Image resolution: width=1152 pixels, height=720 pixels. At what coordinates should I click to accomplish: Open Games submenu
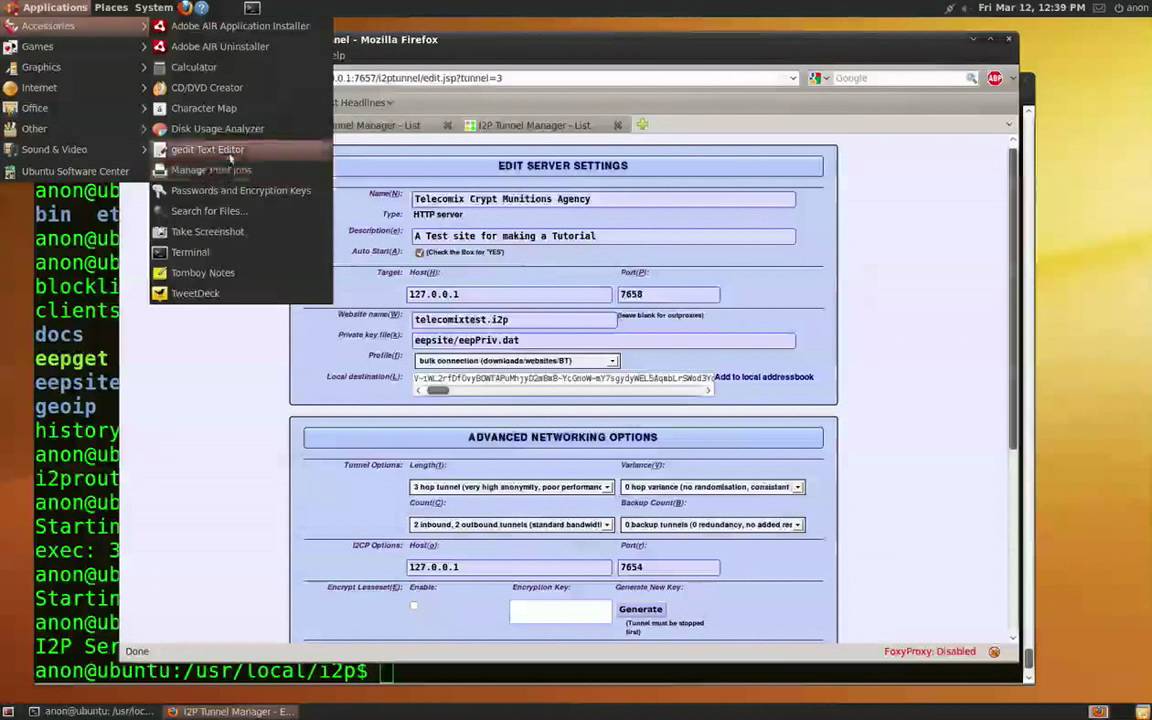click(75, 46)
